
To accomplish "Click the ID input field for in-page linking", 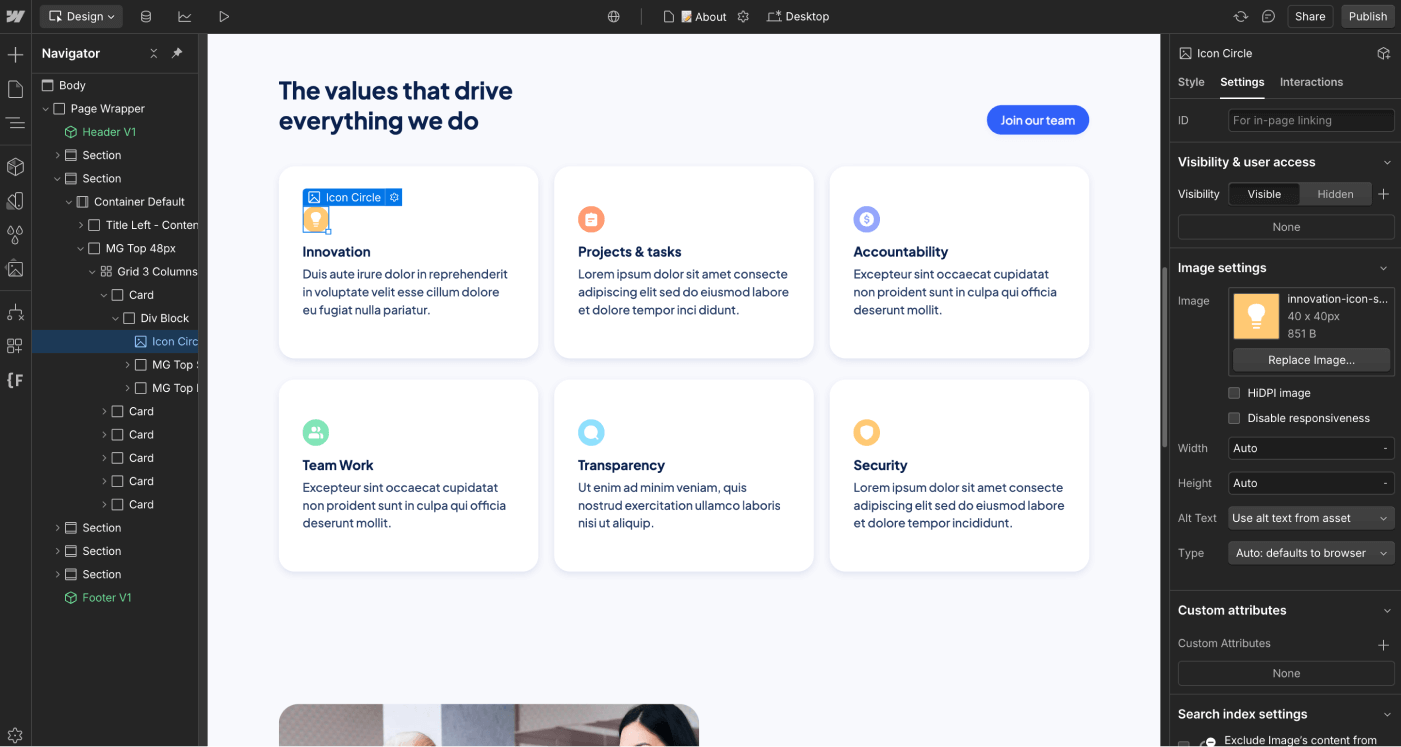I will tap(1311, 120).
